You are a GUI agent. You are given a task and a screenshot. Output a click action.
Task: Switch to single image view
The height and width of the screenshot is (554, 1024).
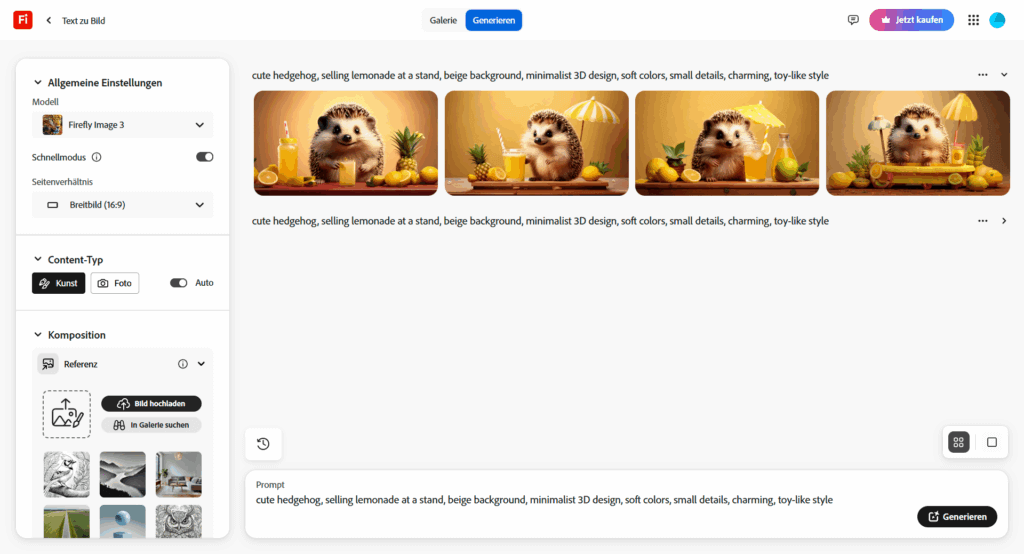(x=991, y=442)
